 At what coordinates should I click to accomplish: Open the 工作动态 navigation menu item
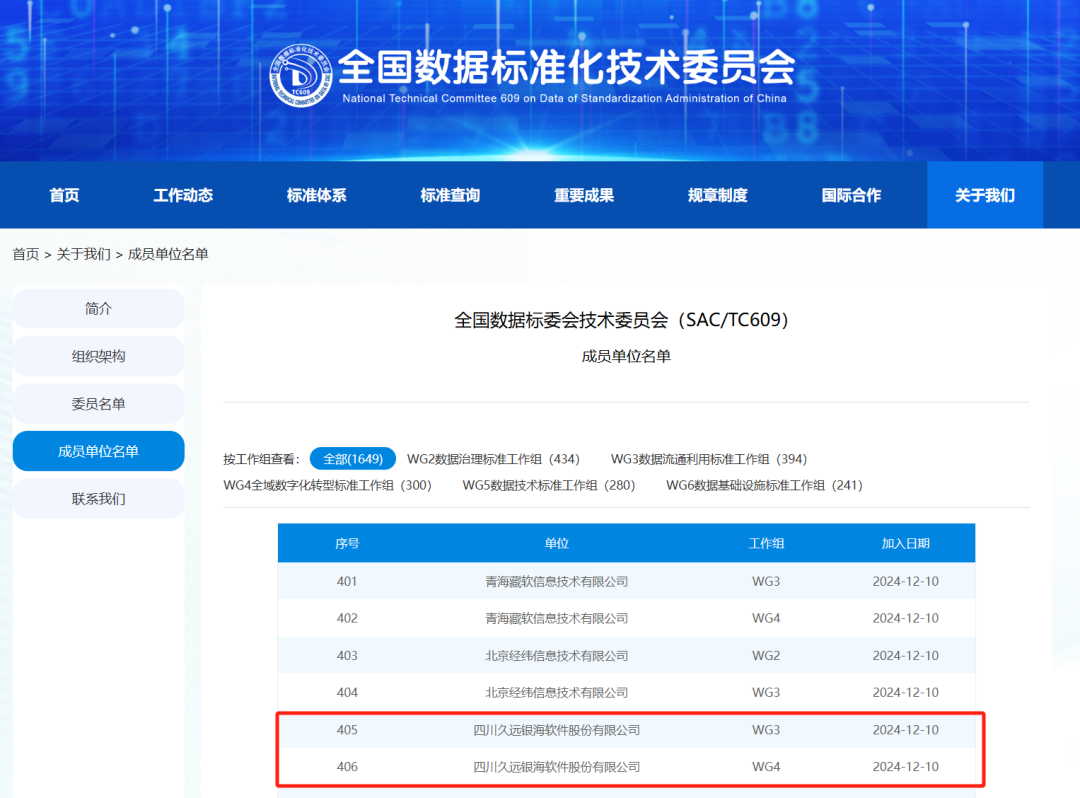183,195
